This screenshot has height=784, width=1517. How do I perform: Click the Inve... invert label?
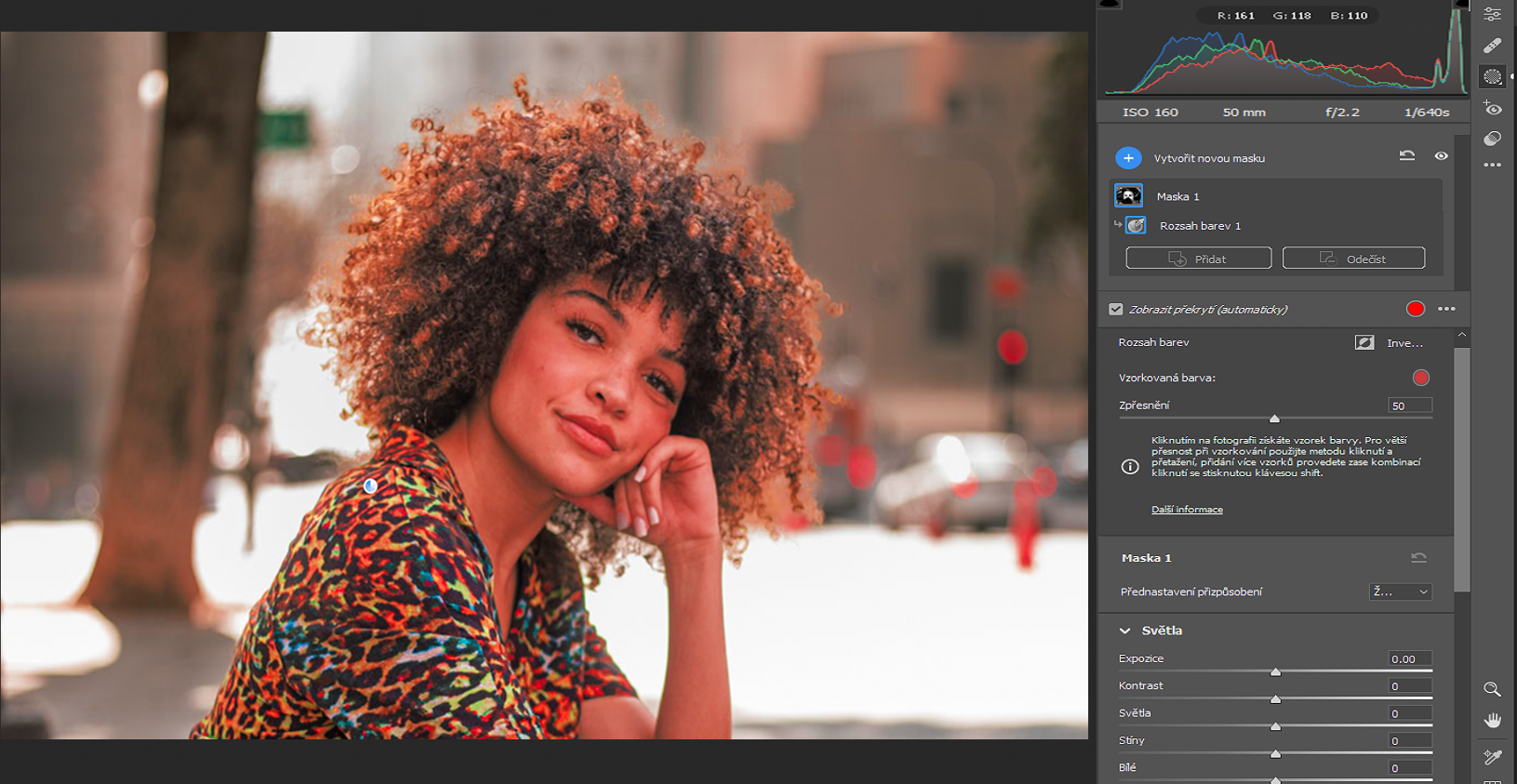pos(1404,343)
